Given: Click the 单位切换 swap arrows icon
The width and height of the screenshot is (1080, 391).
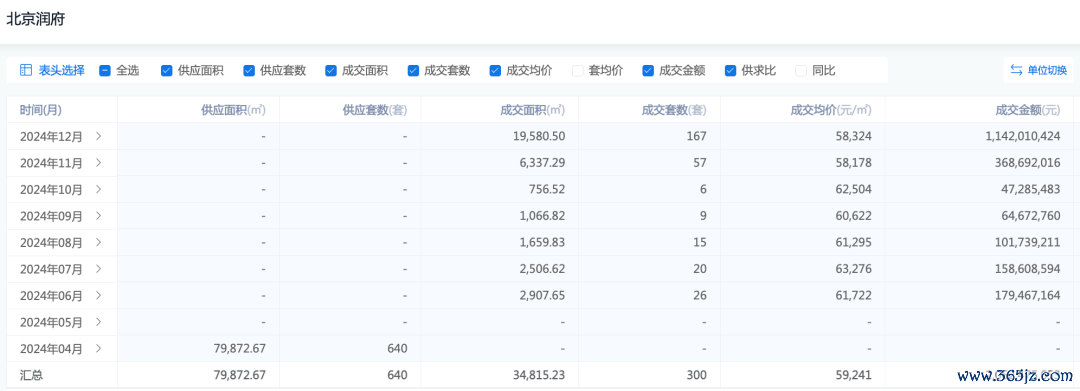Looking at the screenshot, I should click(x=1016, y=70).
